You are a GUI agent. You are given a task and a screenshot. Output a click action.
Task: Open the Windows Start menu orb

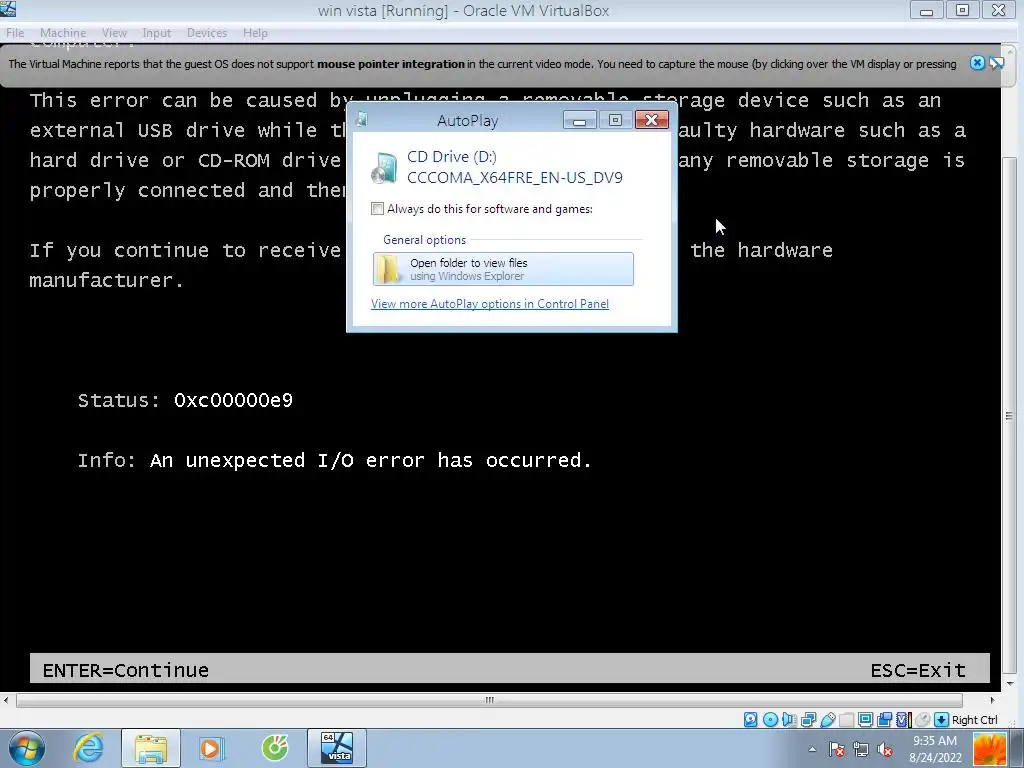click(27, 748)
